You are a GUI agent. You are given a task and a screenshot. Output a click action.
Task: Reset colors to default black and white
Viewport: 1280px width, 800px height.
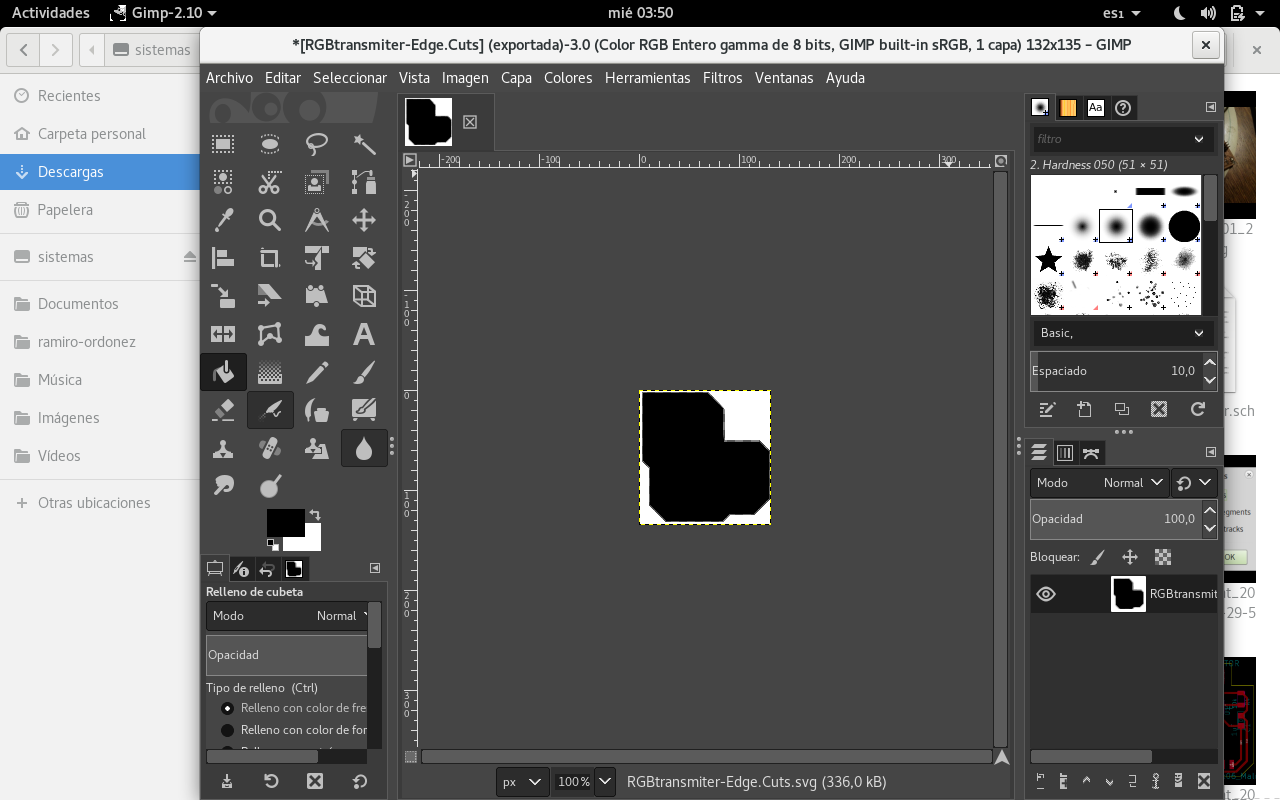pyautogui.click(x=273, y=545)
